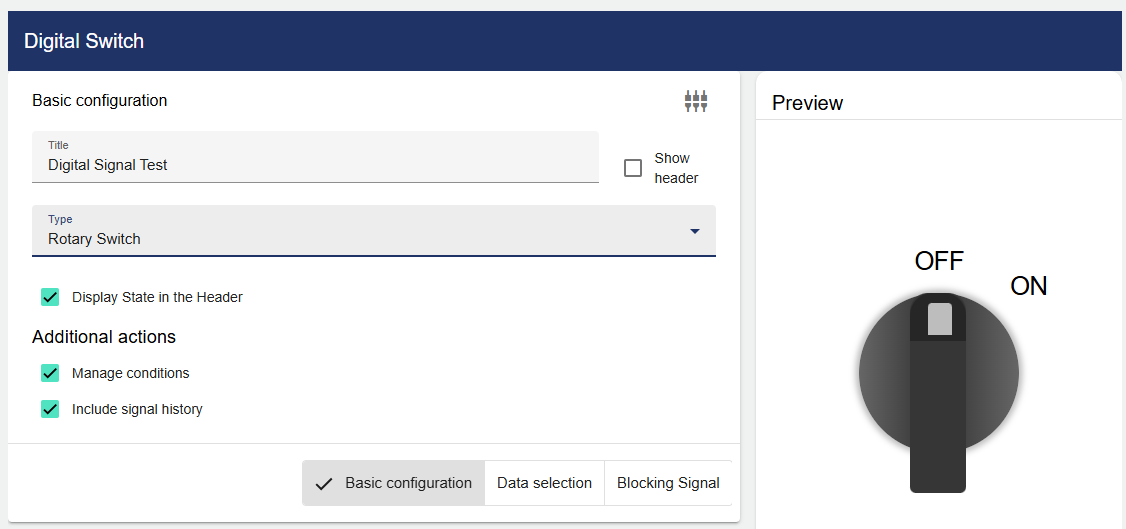Viewport: 1126px width, 529px height.
Task: Focus the Title field containing Digital Signal Test
Action: pyautogui.click(x=315, y=165)
